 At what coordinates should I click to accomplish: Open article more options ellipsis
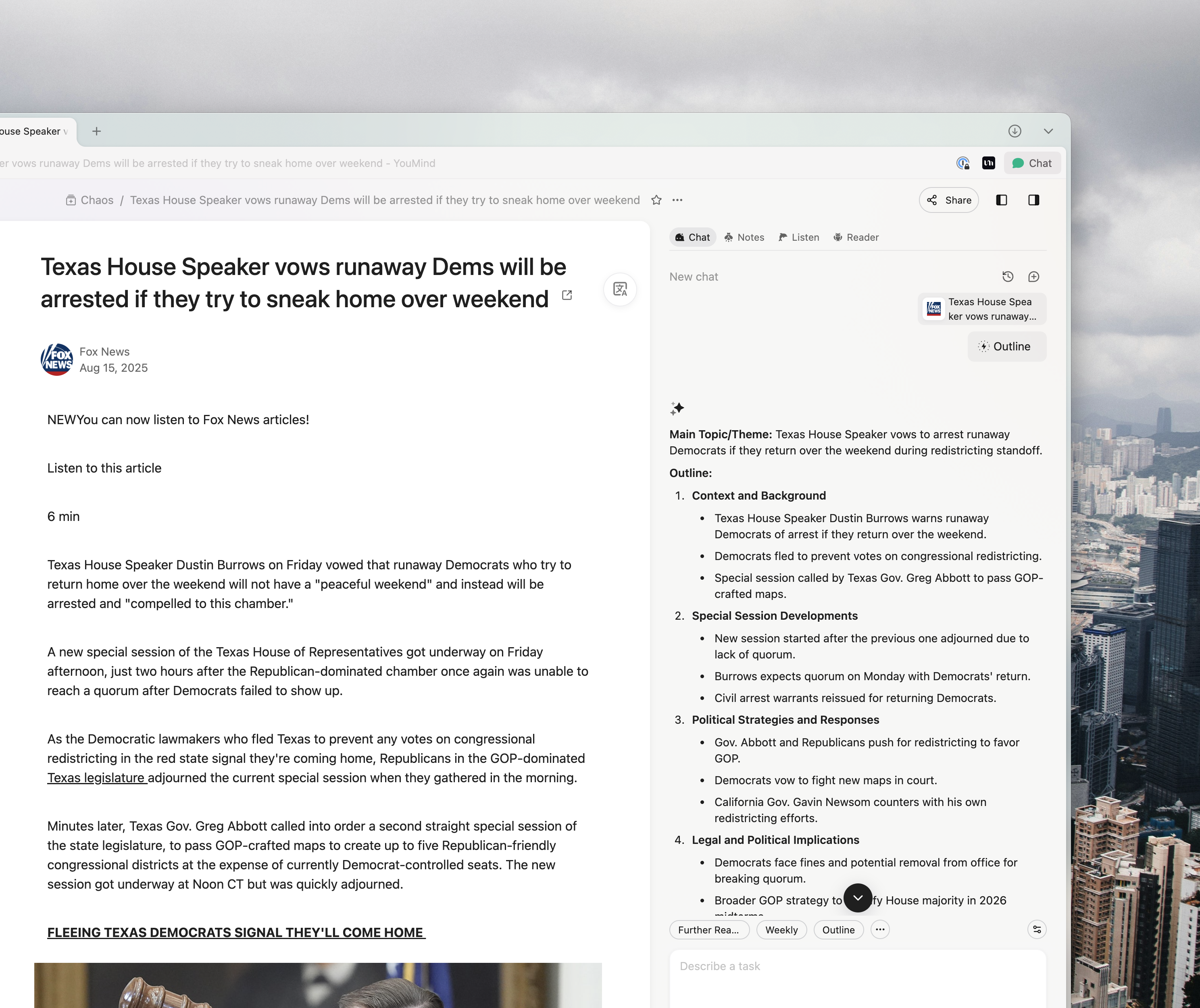point(677,200)
